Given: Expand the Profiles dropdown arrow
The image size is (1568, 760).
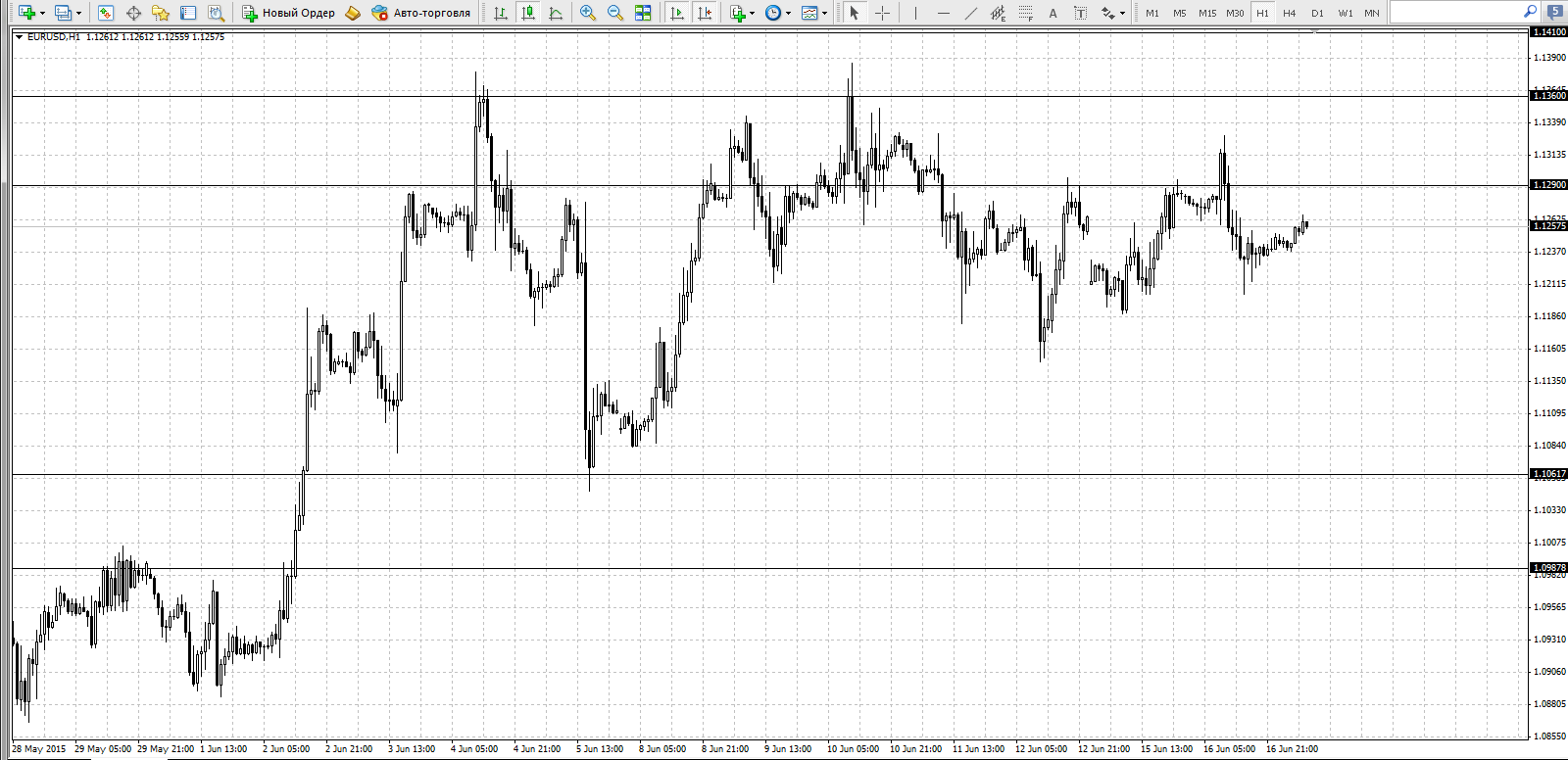Looking at the screenshot, I should coord(78,13).
